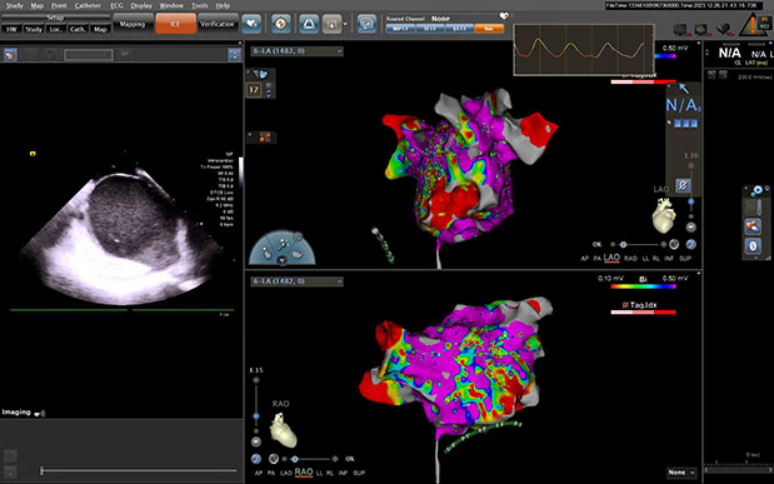The width and height of the screenshot is (774, 484).
Task: Click the toolbar icon left of Routed Channel
Action: coord(367,22)
